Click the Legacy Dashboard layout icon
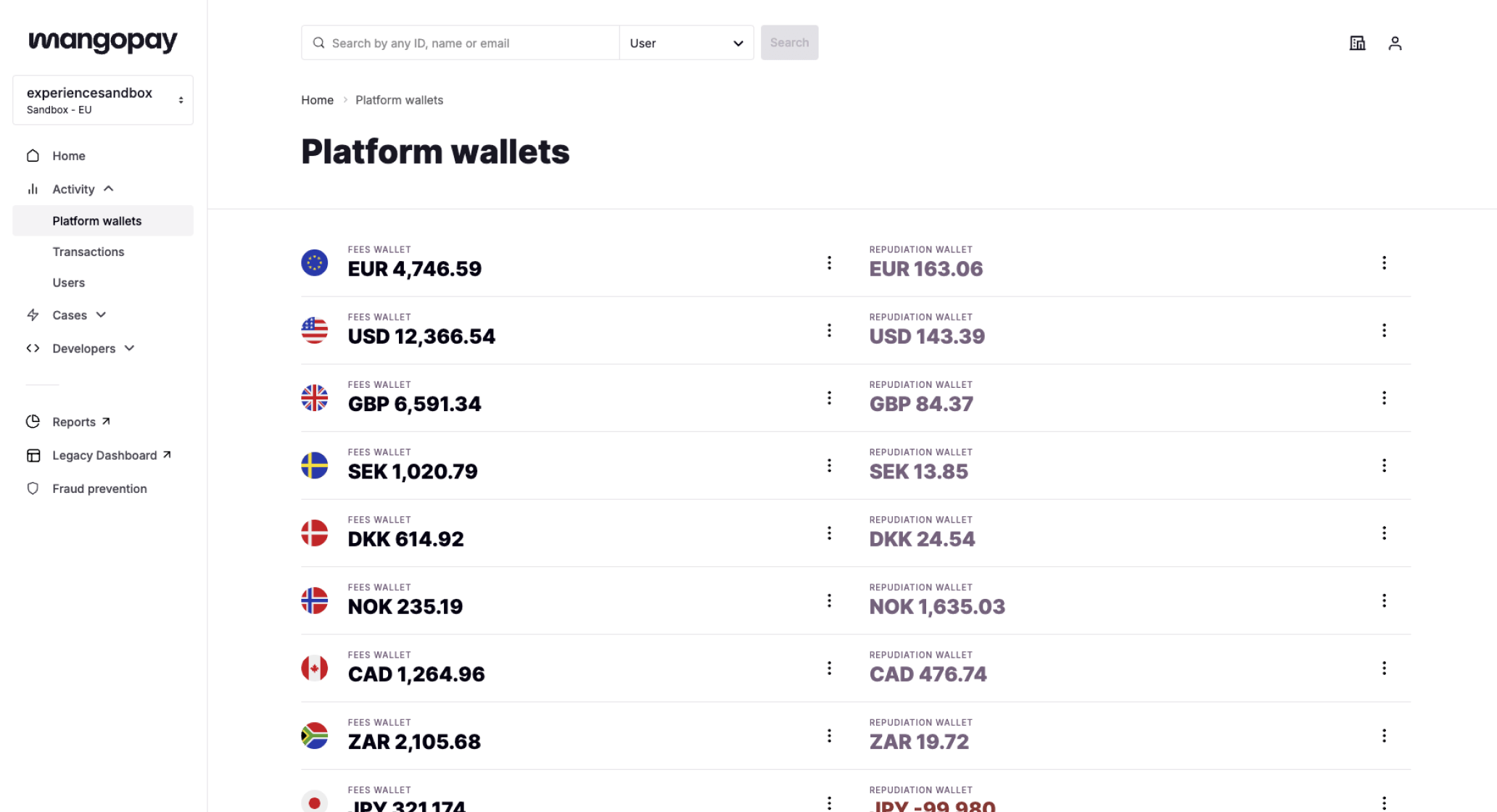Image resolution: width=1497 pixels, height=812 pixels. [x=33, y=455]
